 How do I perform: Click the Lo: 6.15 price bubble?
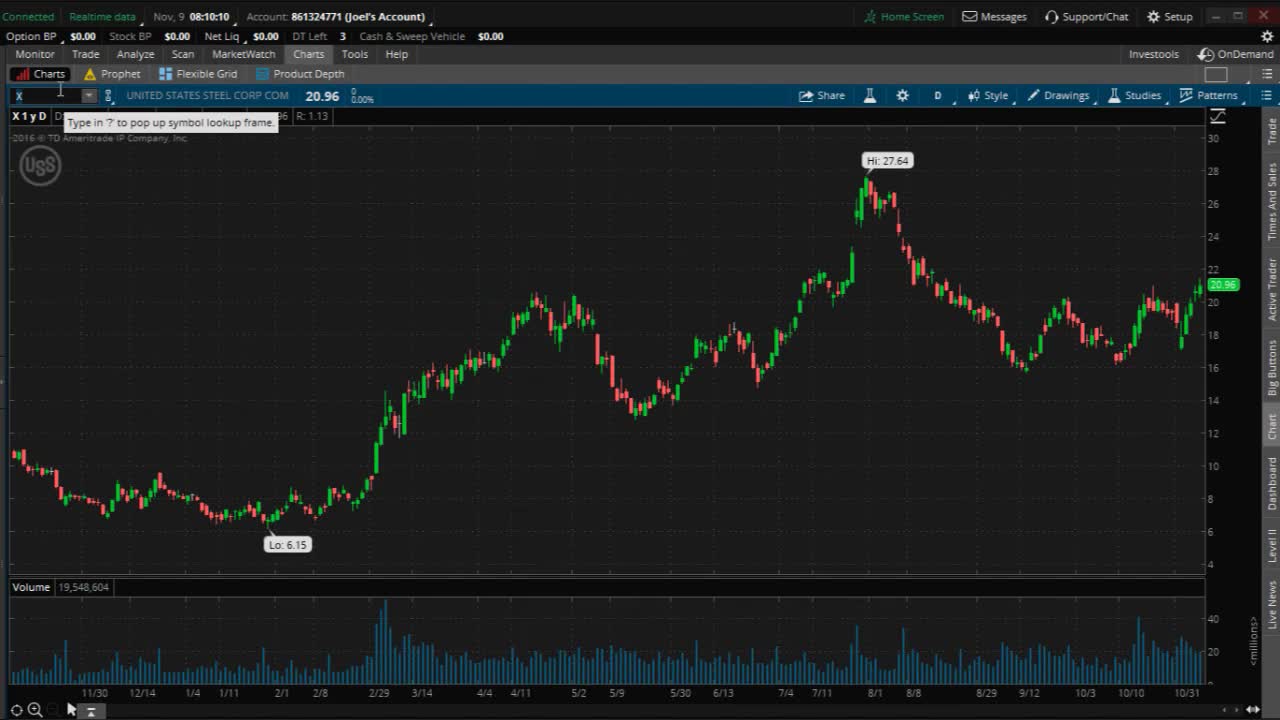click(288, 545)
